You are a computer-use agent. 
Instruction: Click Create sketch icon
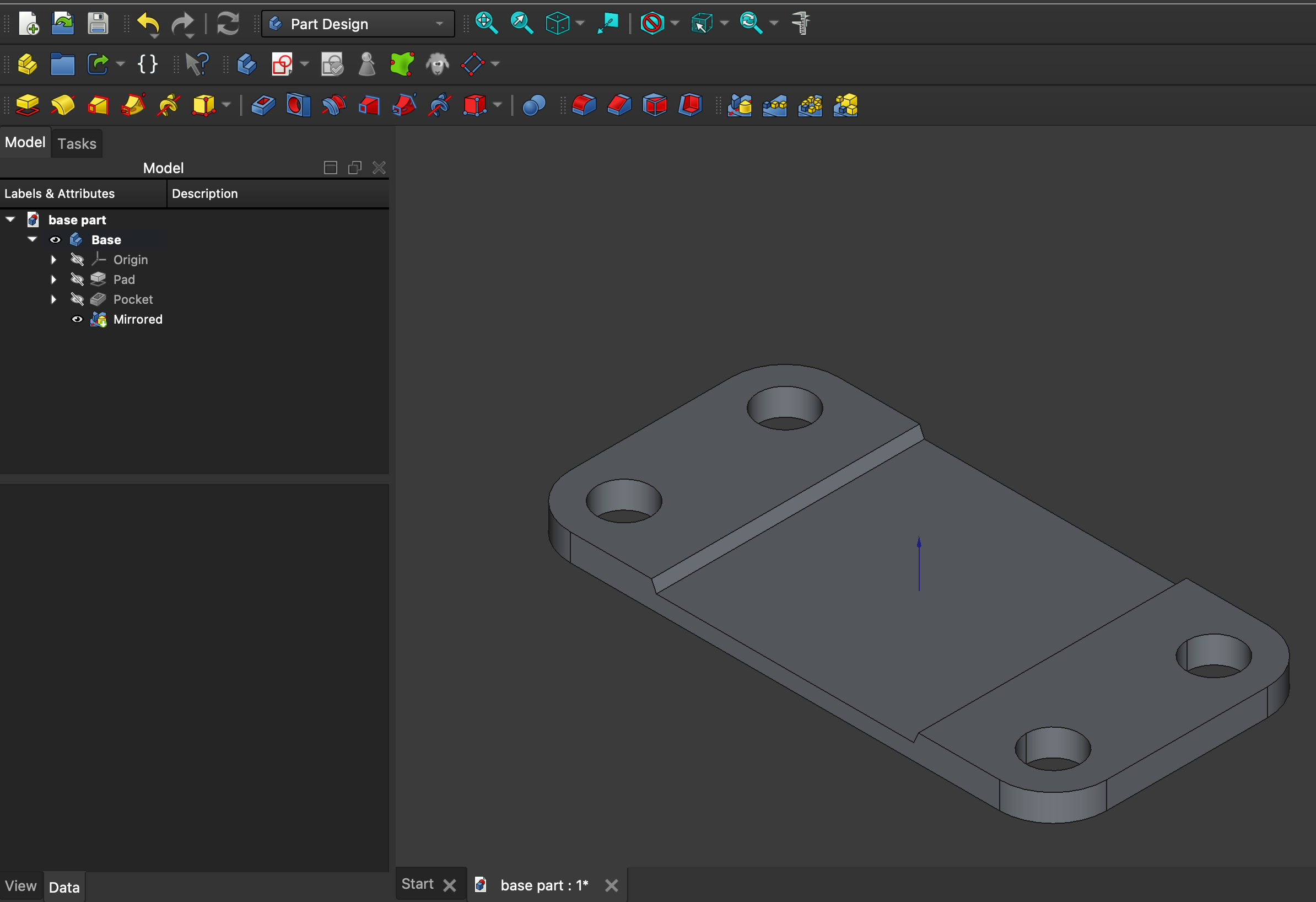pyautogui.click(x=282, y=64)
